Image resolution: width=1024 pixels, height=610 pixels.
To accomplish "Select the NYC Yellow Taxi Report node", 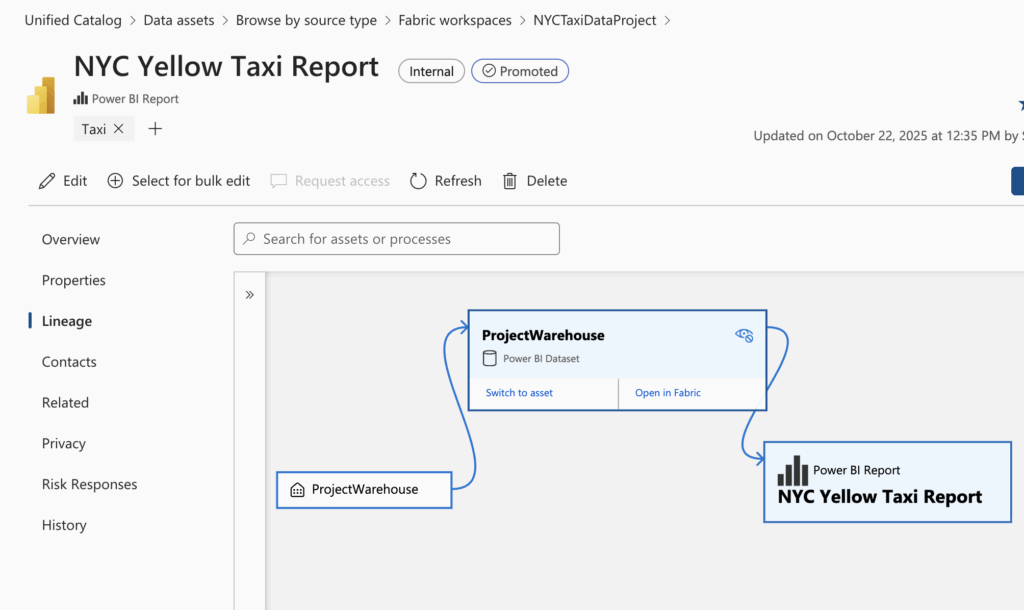I will [888, 482].
